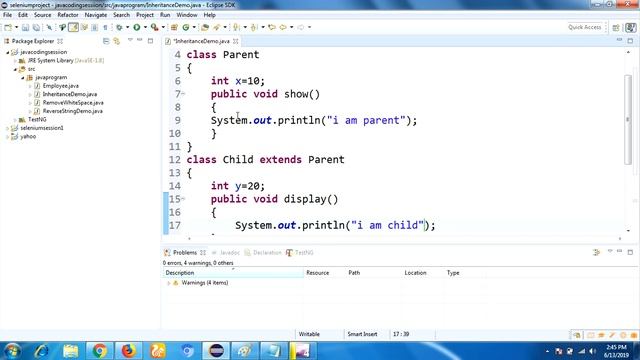Click the Debug bug icon
Viewport: 640px width, 360px height.
(119, 27)
